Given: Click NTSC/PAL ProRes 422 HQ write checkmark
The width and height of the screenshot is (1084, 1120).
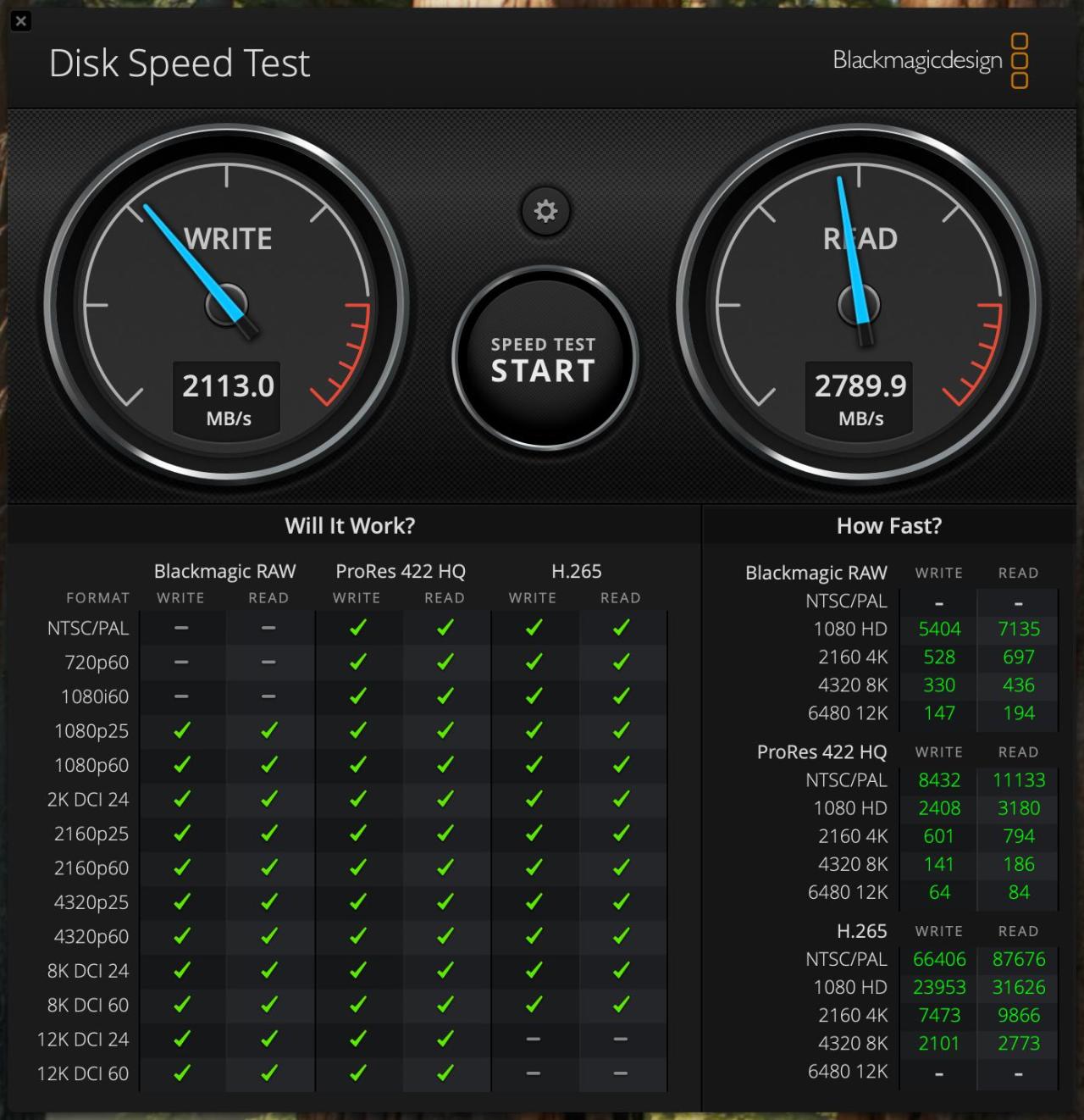Looking at the screenshot, I should (357, 628).
